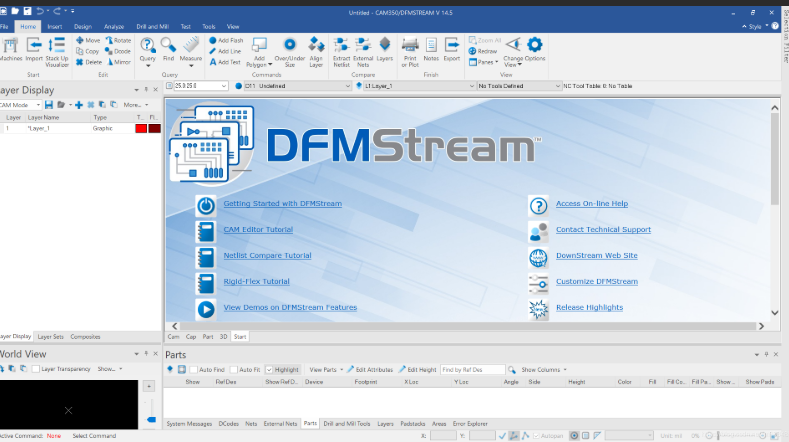Open the Analyze ribbon tab
The height and width of the screenshot is (442, 789).
(x=114, y=27)
